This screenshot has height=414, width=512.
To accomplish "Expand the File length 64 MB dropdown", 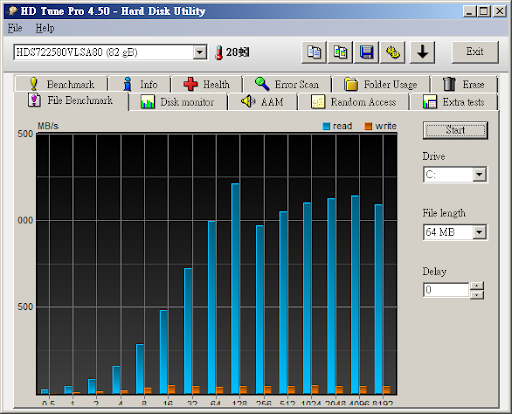I will tap(479, 232).
